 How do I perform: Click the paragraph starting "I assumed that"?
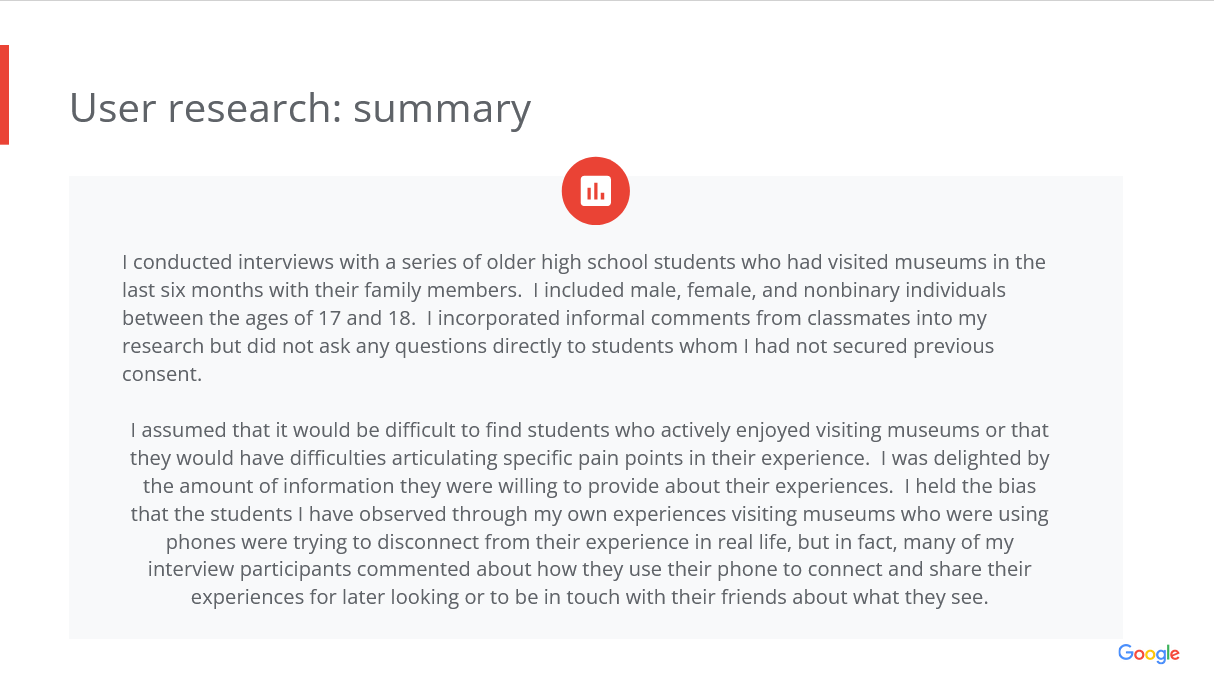coord(589,514)
